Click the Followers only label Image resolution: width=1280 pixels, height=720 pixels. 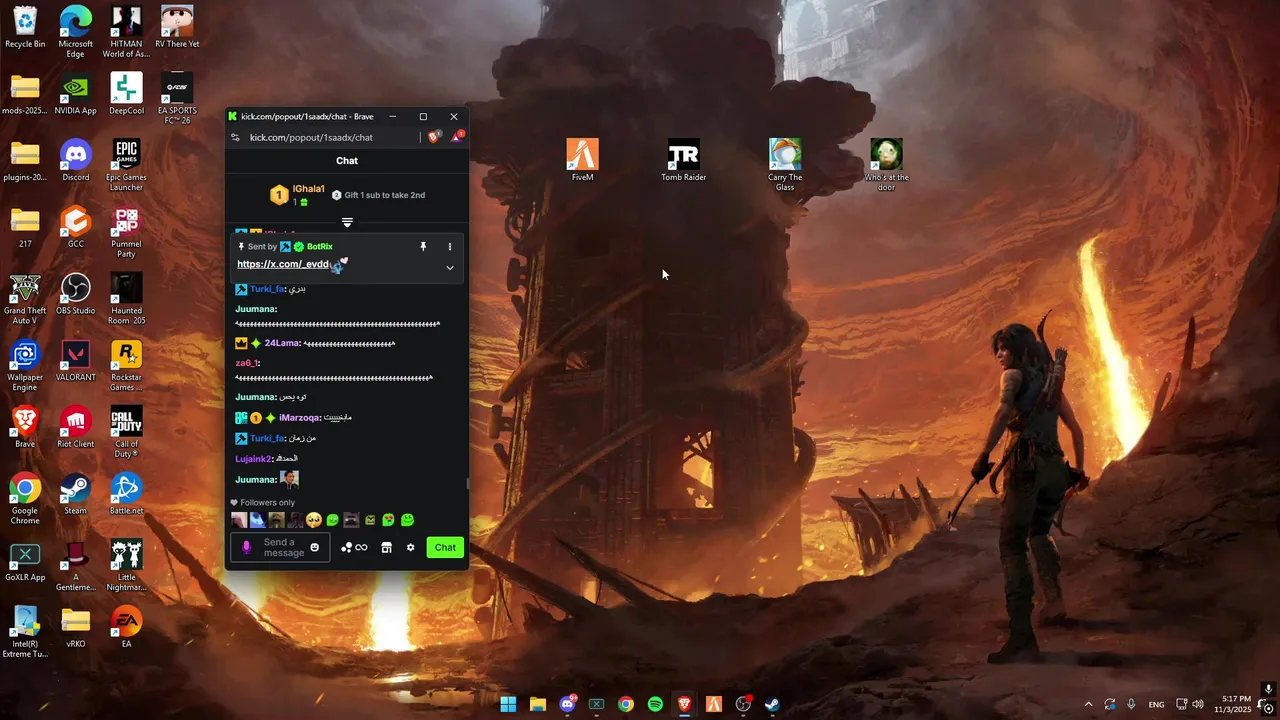(268, 503)
